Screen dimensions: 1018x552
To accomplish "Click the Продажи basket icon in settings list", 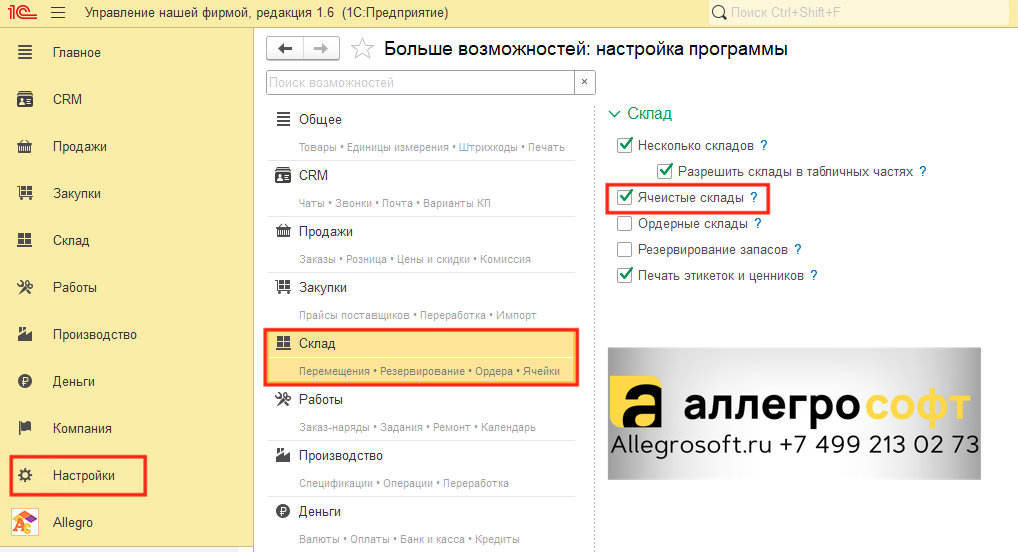I will (x=283, y=231).
